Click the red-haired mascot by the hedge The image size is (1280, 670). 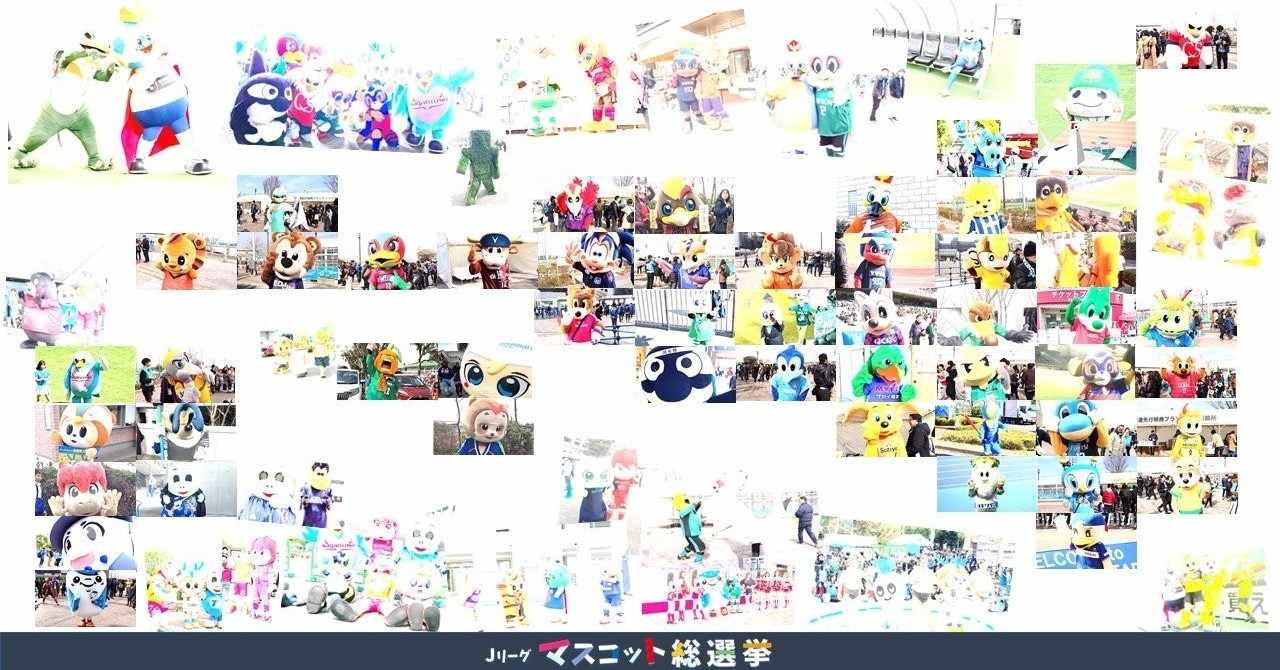coord(85,488)
